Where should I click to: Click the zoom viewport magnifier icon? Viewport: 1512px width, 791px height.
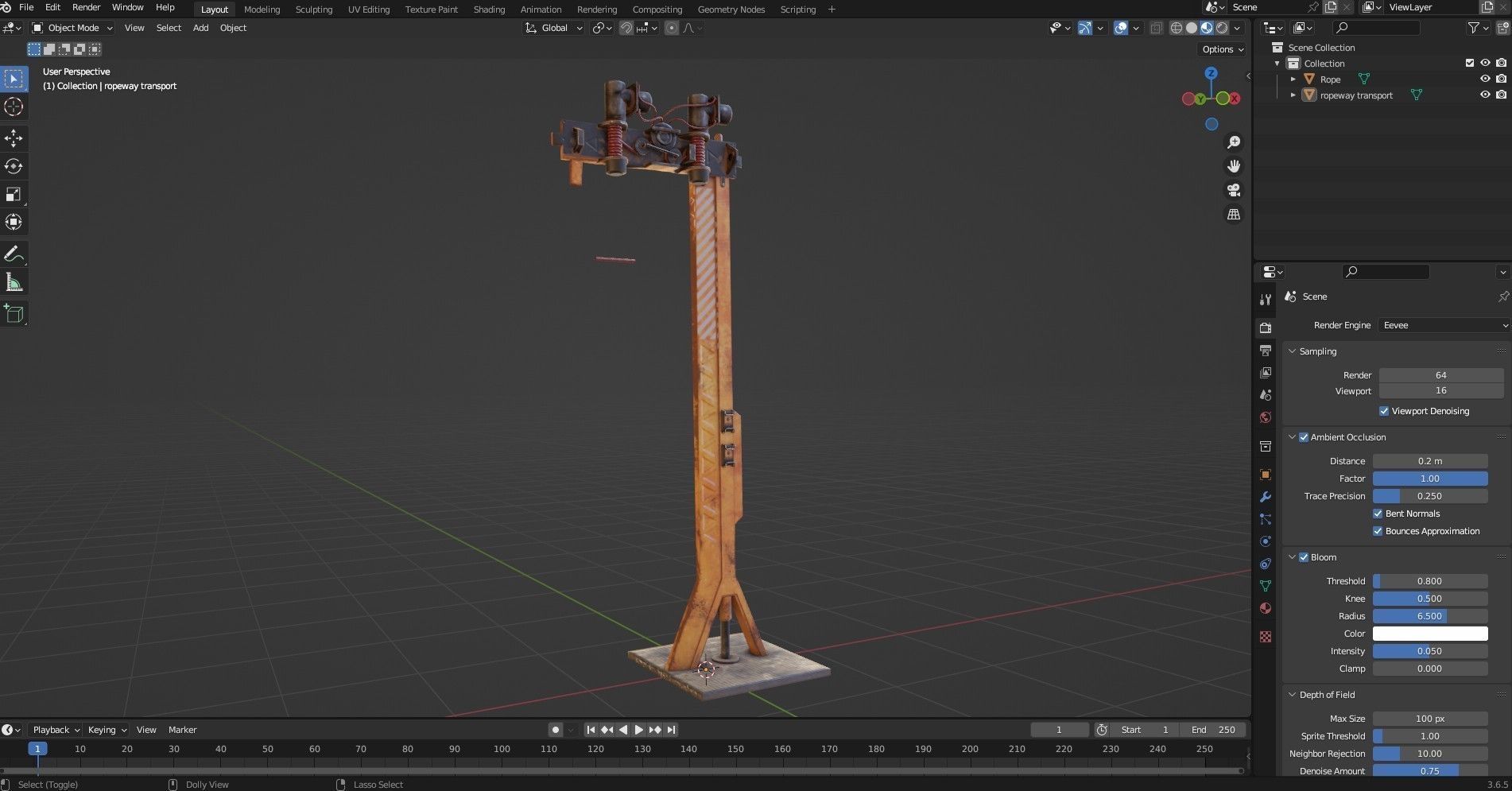[x=1234, y=142]
